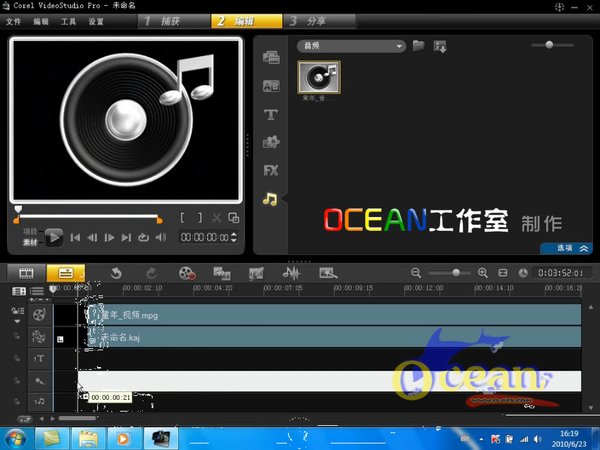Adjust the library thumbnail size slider

(549, 45)
